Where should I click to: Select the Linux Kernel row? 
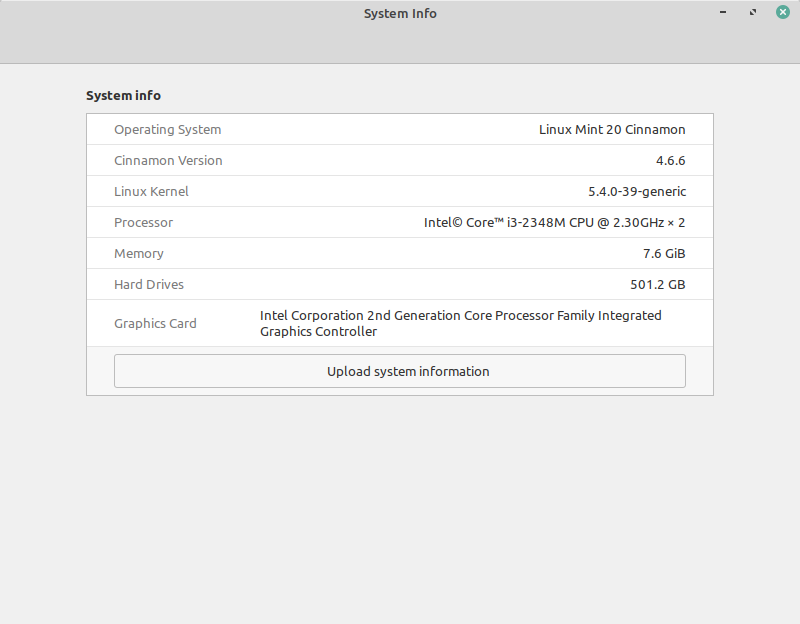(x=400, y=191)
